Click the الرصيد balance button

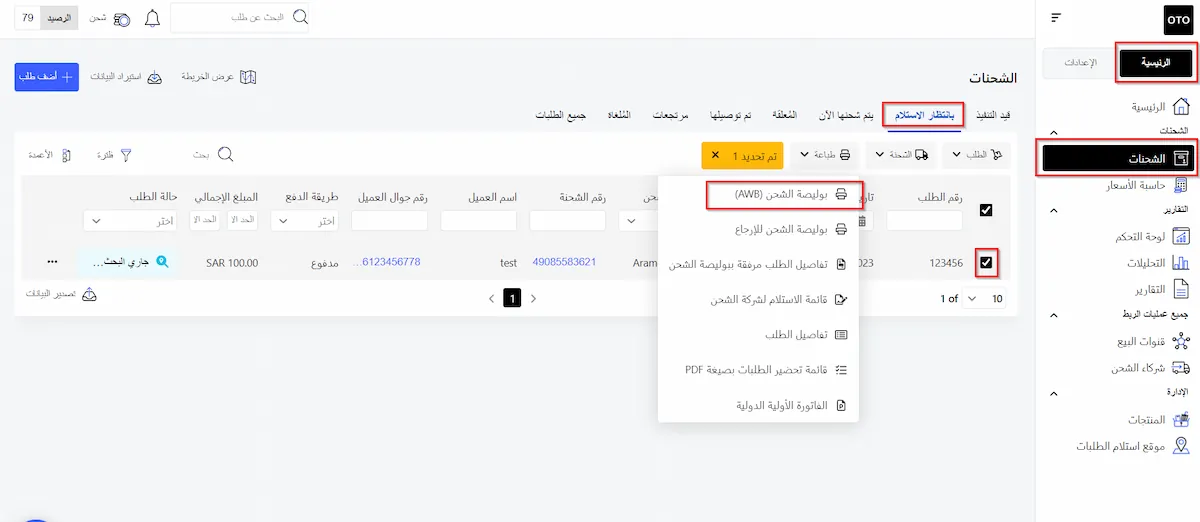[x=61, y=18]
